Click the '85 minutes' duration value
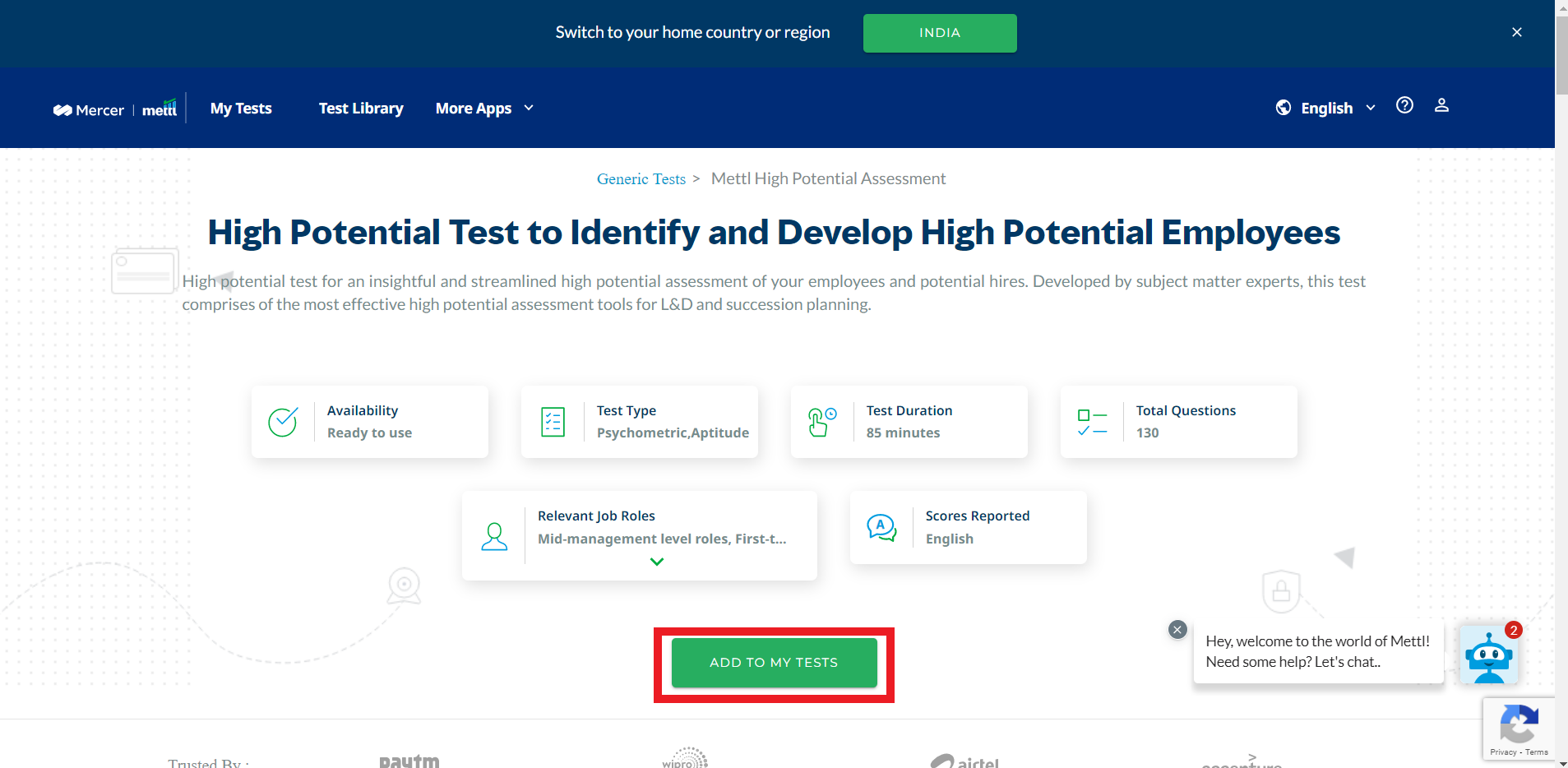 tap(903, 433)
